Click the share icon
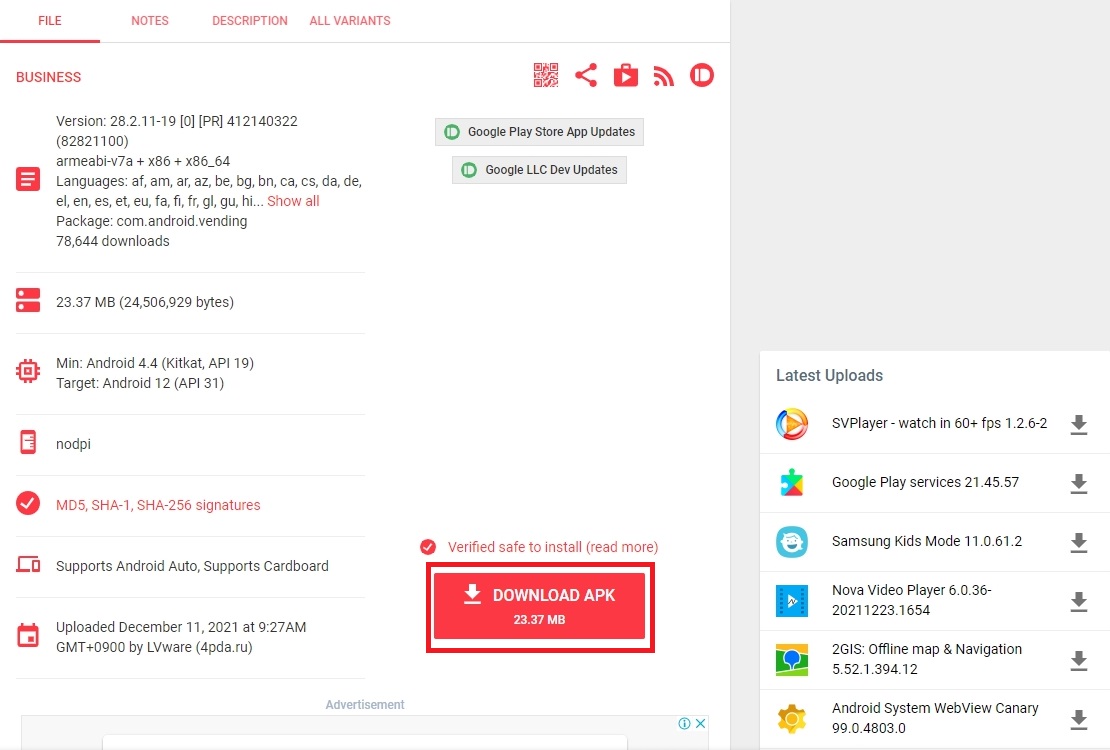This screenshot has height=750, width=1110. tap(585, 75)
